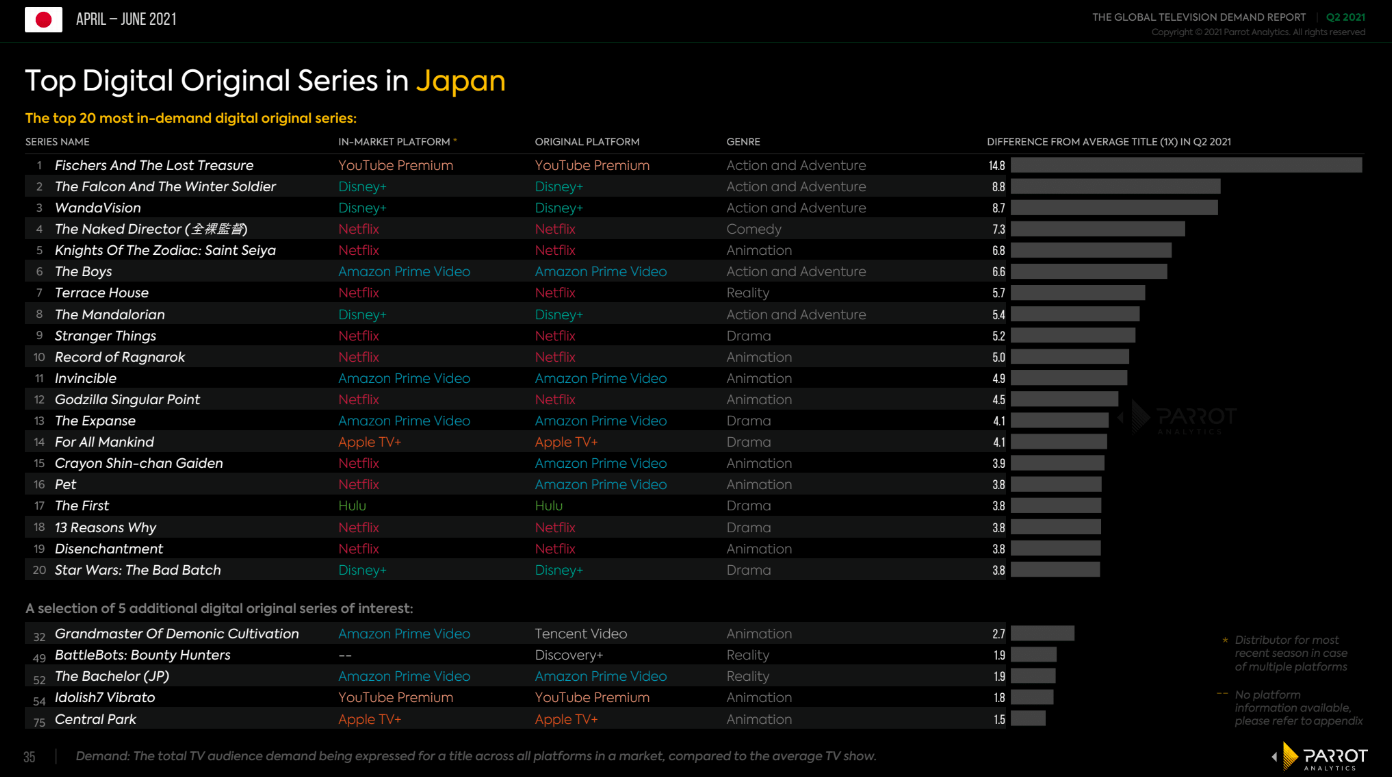Click the 'WandaVision' series name
Screen dimensions: 1392x777
click(98, 208)
